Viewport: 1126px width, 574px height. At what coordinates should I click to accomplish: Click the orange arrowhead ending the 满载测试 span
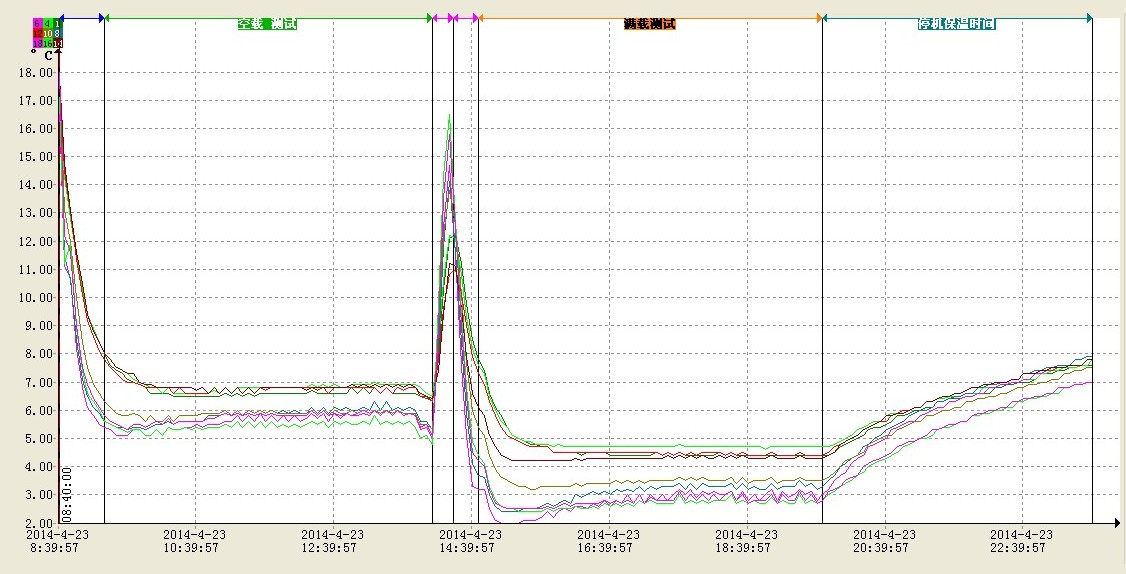(818, 17)
